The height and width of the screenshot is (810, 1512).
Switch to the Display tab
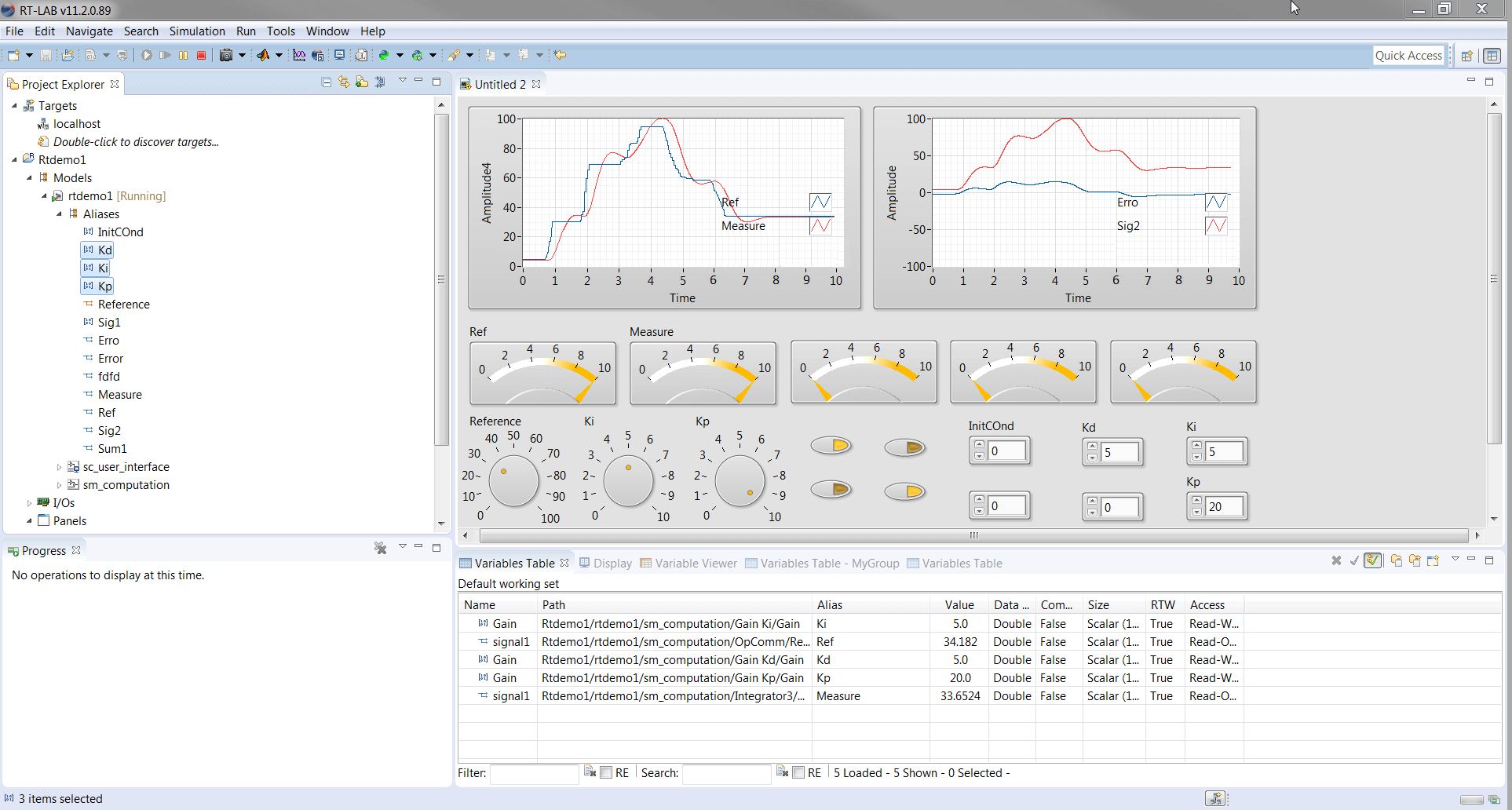[x=605, y=564]
